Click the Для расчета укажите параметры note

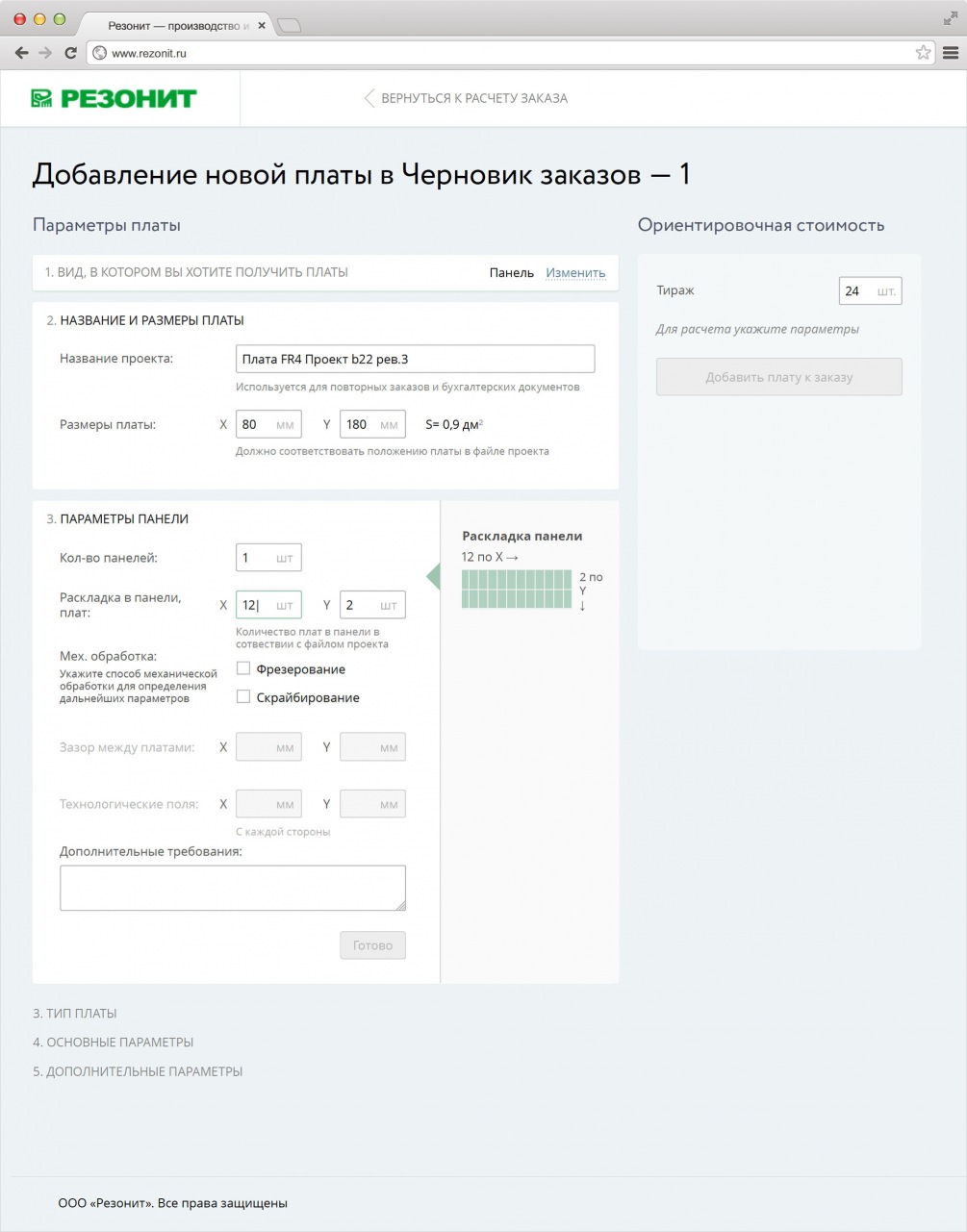pos(758,329)
